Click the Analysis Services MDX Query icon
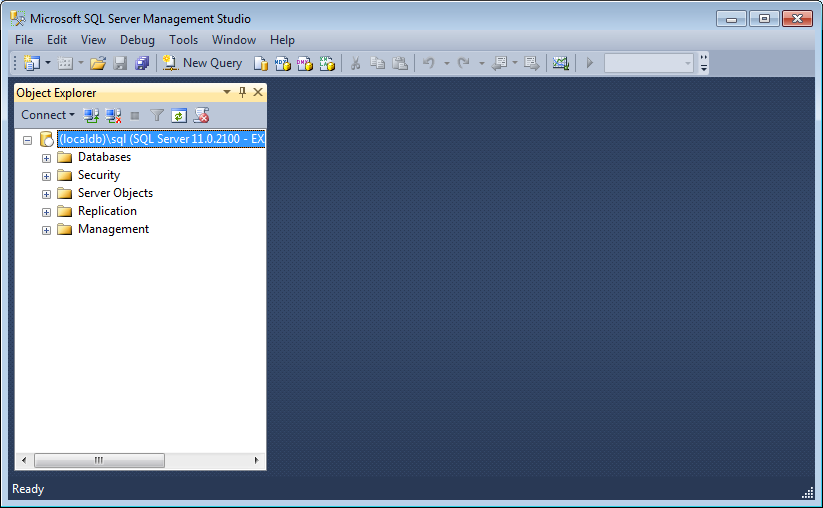The height and width of the screenshot is (508, 823). (282, 64)
